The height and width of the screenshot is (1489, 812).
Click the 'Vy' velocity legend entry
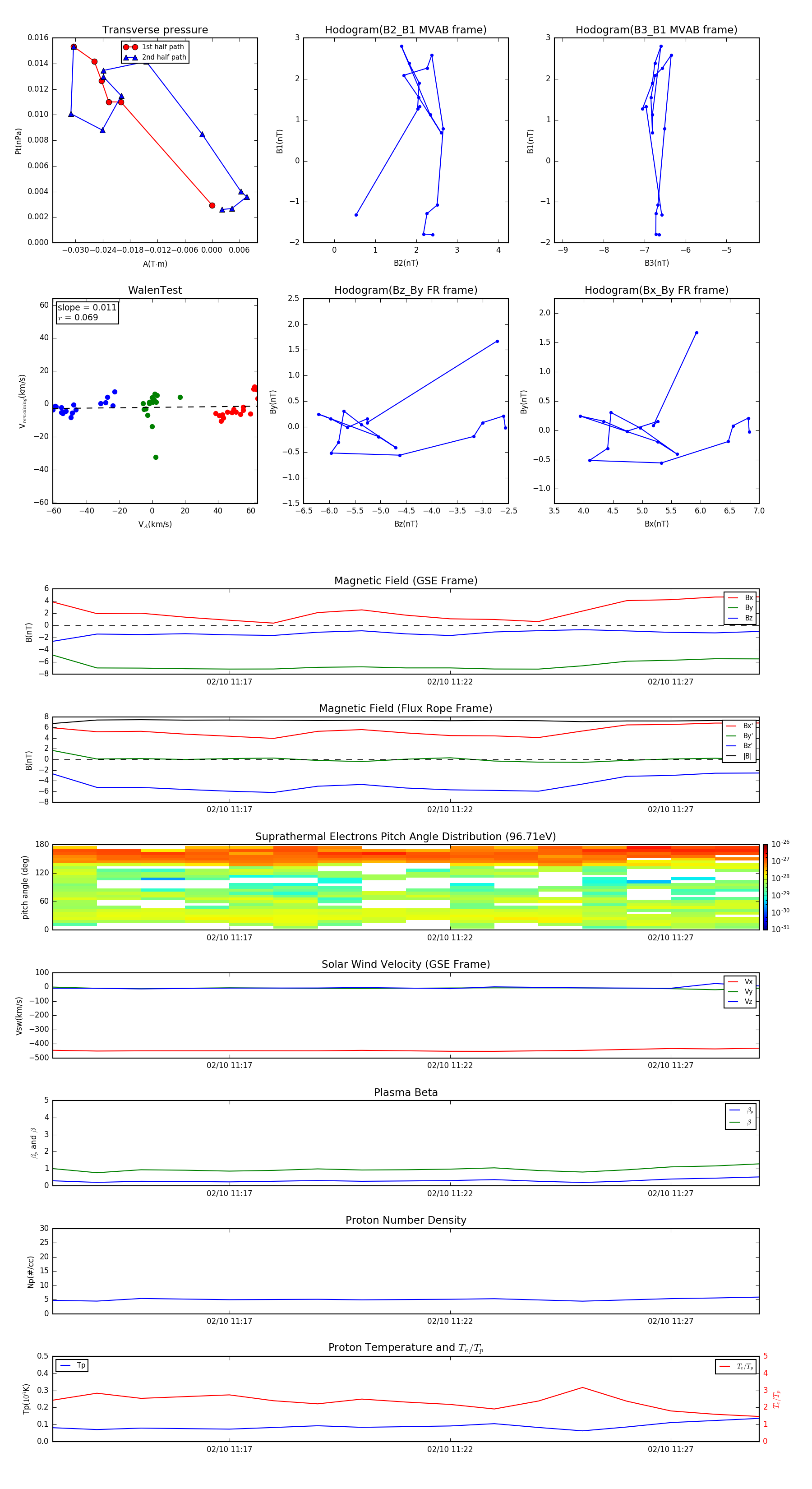point(741,991)
